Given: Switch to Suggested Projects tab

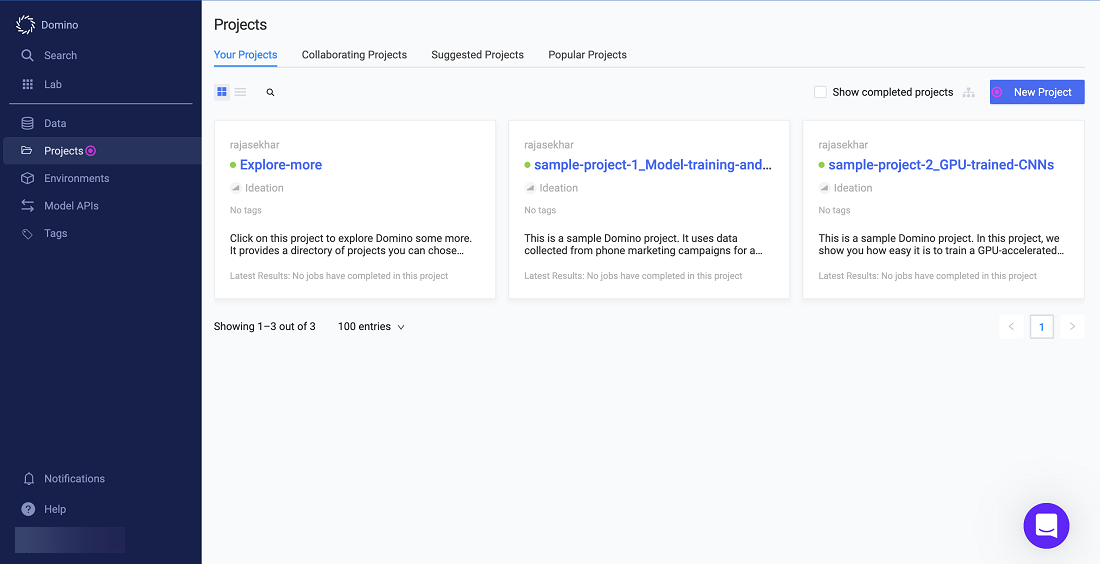Looking at the screenshot, I should 478,55.
